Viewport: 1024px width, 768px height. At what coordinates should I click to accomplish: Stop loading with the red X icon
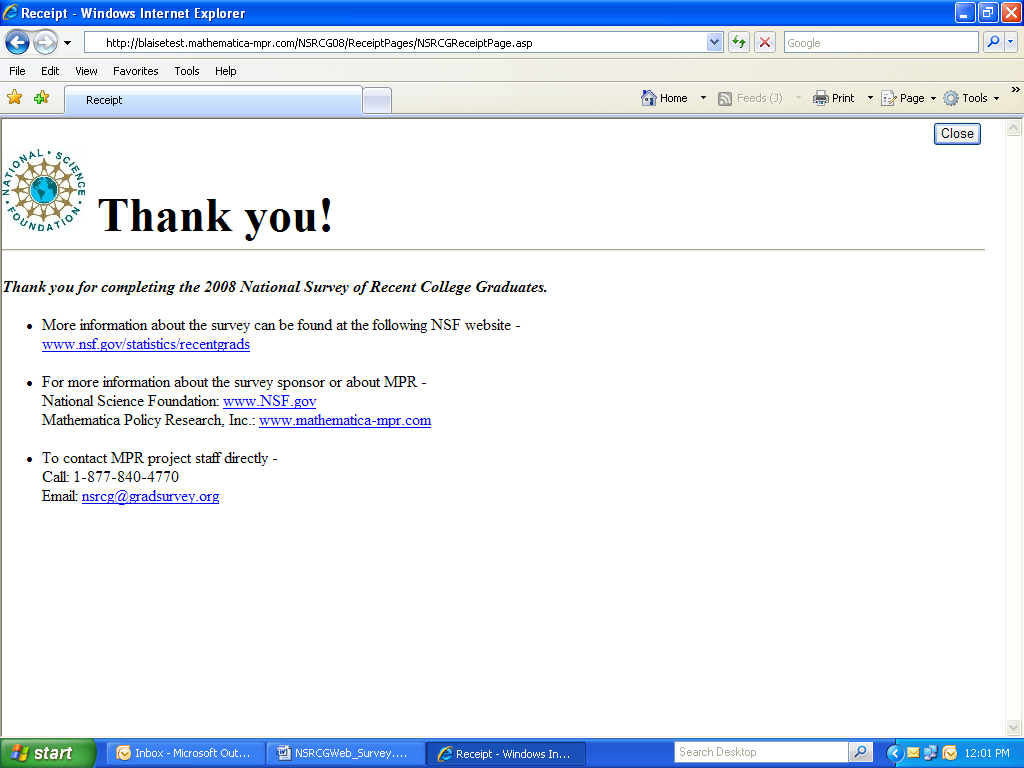click(x=765, y=43)
